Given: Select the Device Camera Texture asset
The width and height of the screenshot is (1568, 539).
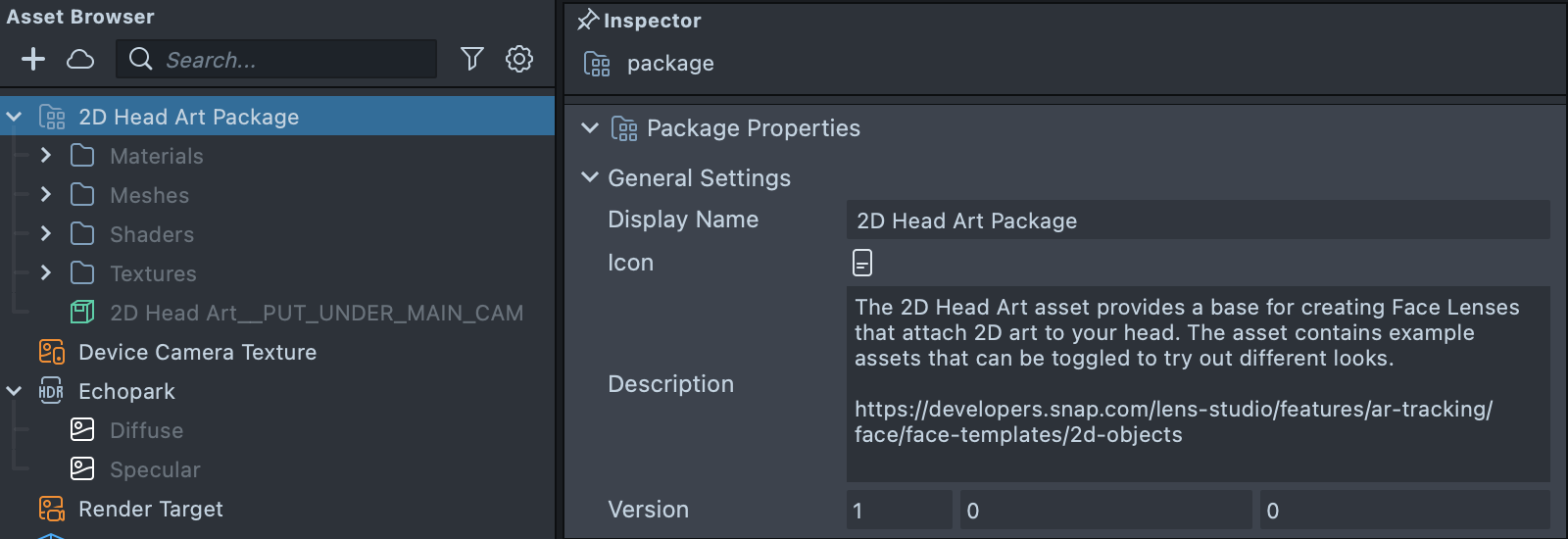Looking at the screenshot, I should (197, 352).
